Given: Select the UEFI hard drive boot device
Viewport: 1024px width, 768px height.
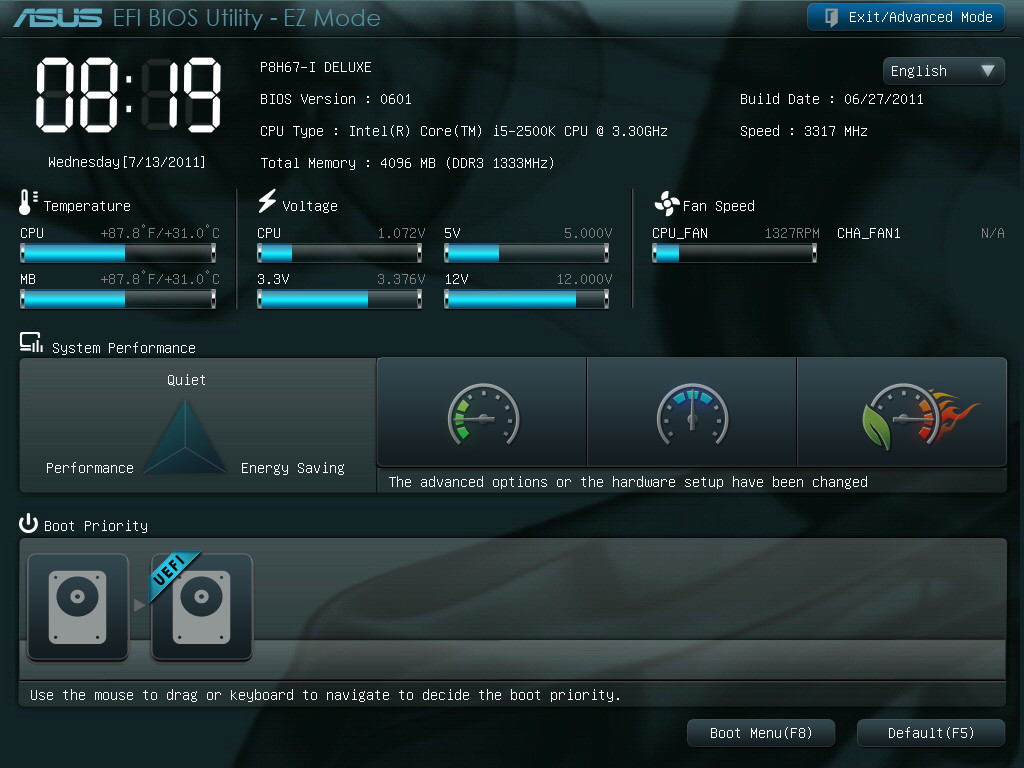Looking at the screenshot, I should tap(202, 607).
